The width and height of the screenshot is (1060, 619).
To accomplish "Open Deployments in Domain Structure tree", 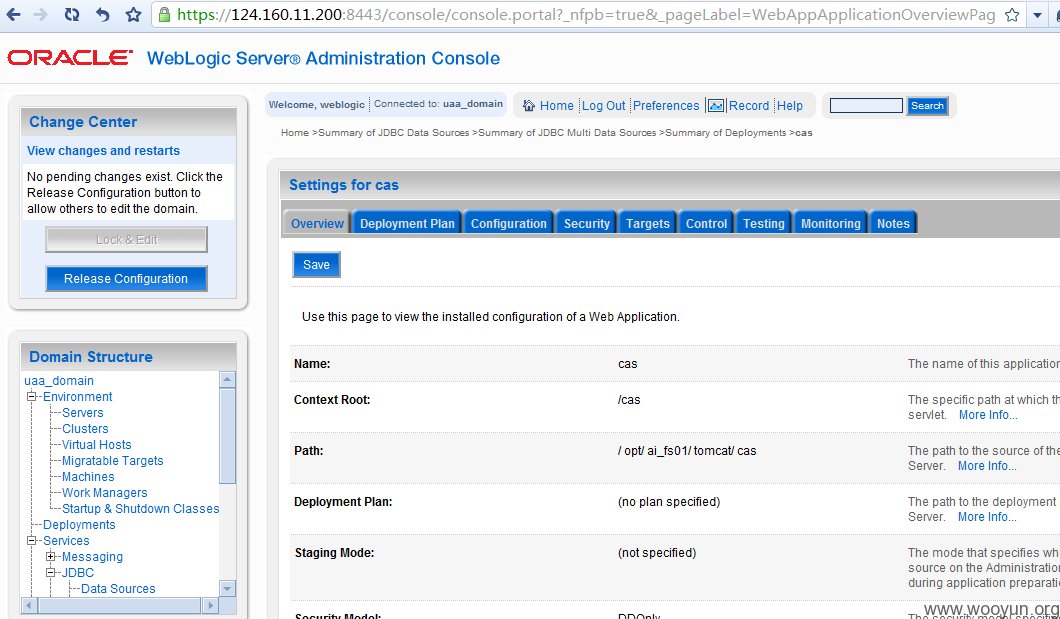I will (x=79, y=524).
